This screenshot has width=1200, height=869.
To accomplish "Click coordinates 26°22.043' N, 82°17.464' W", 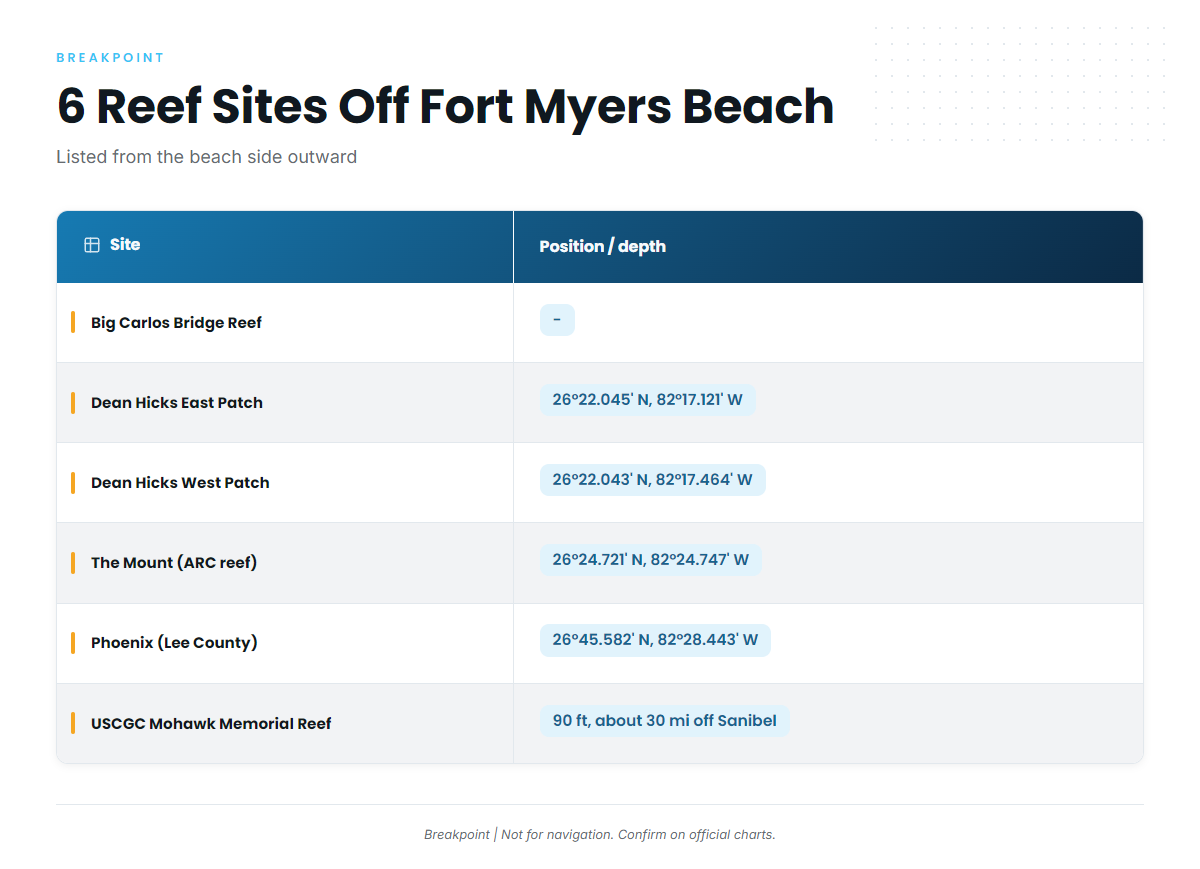I will 653,480.
